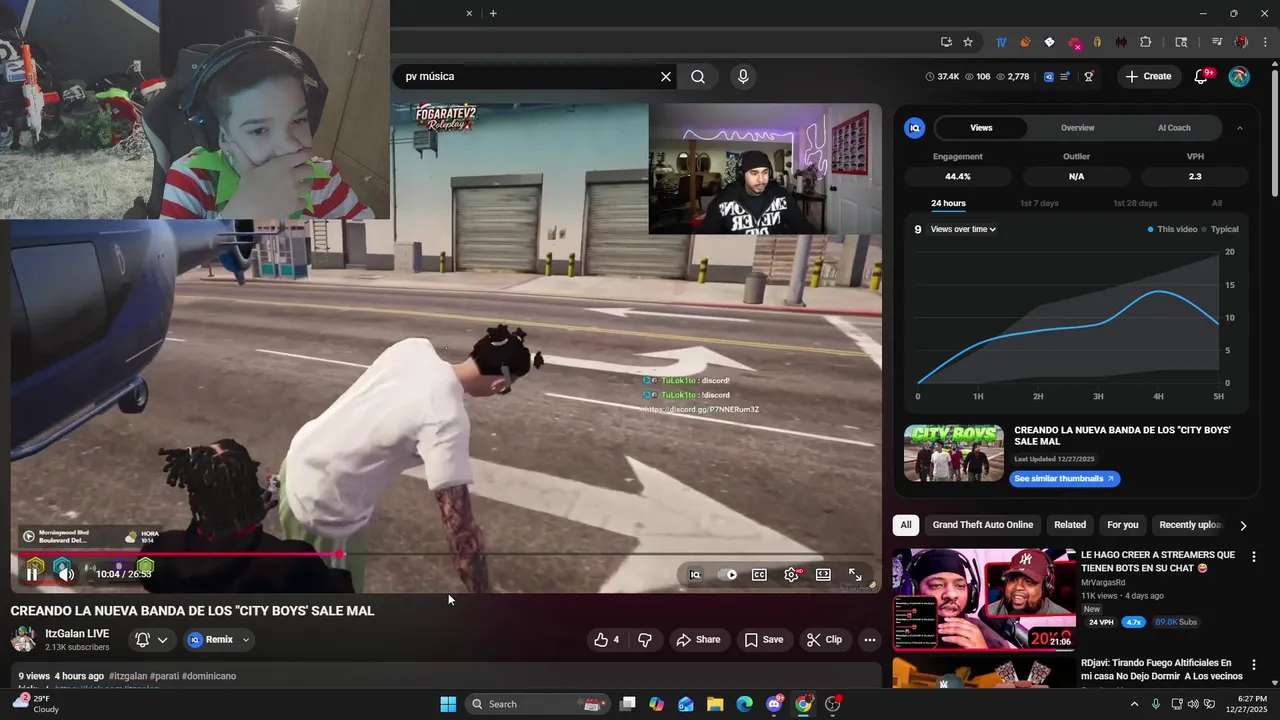
Task: Toggle 'This video' legend series
Action: pos(1173,229)
